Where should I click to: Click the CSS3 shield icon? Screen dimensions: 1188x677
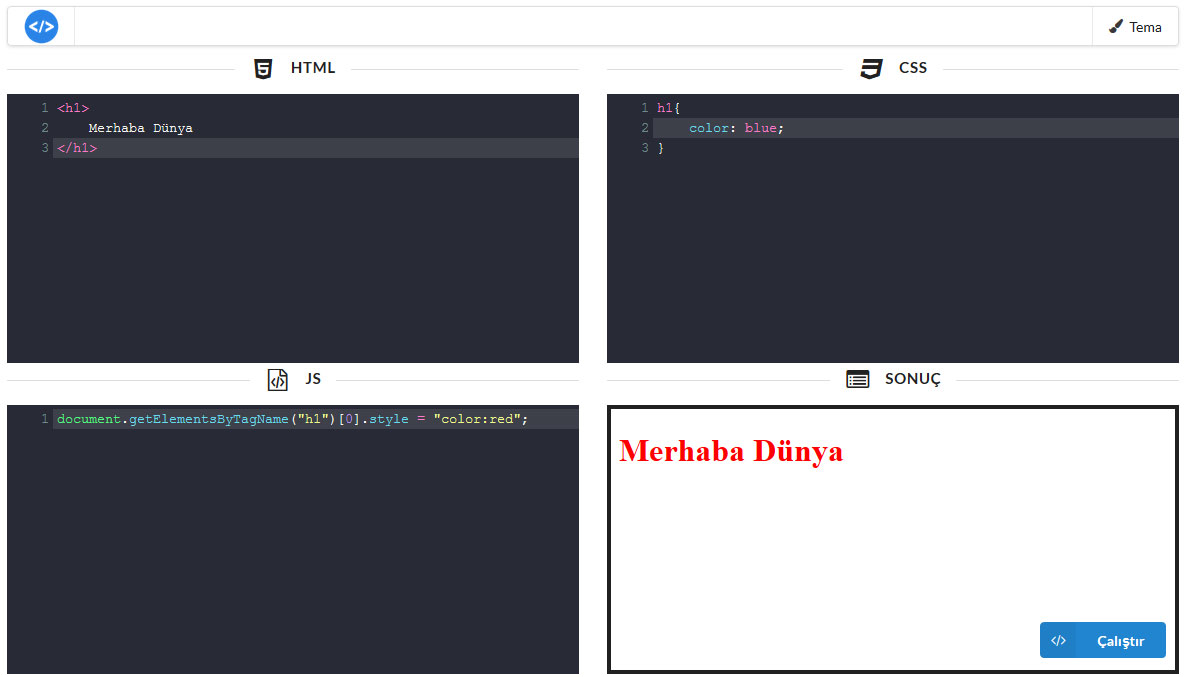(x=871, y=69)
